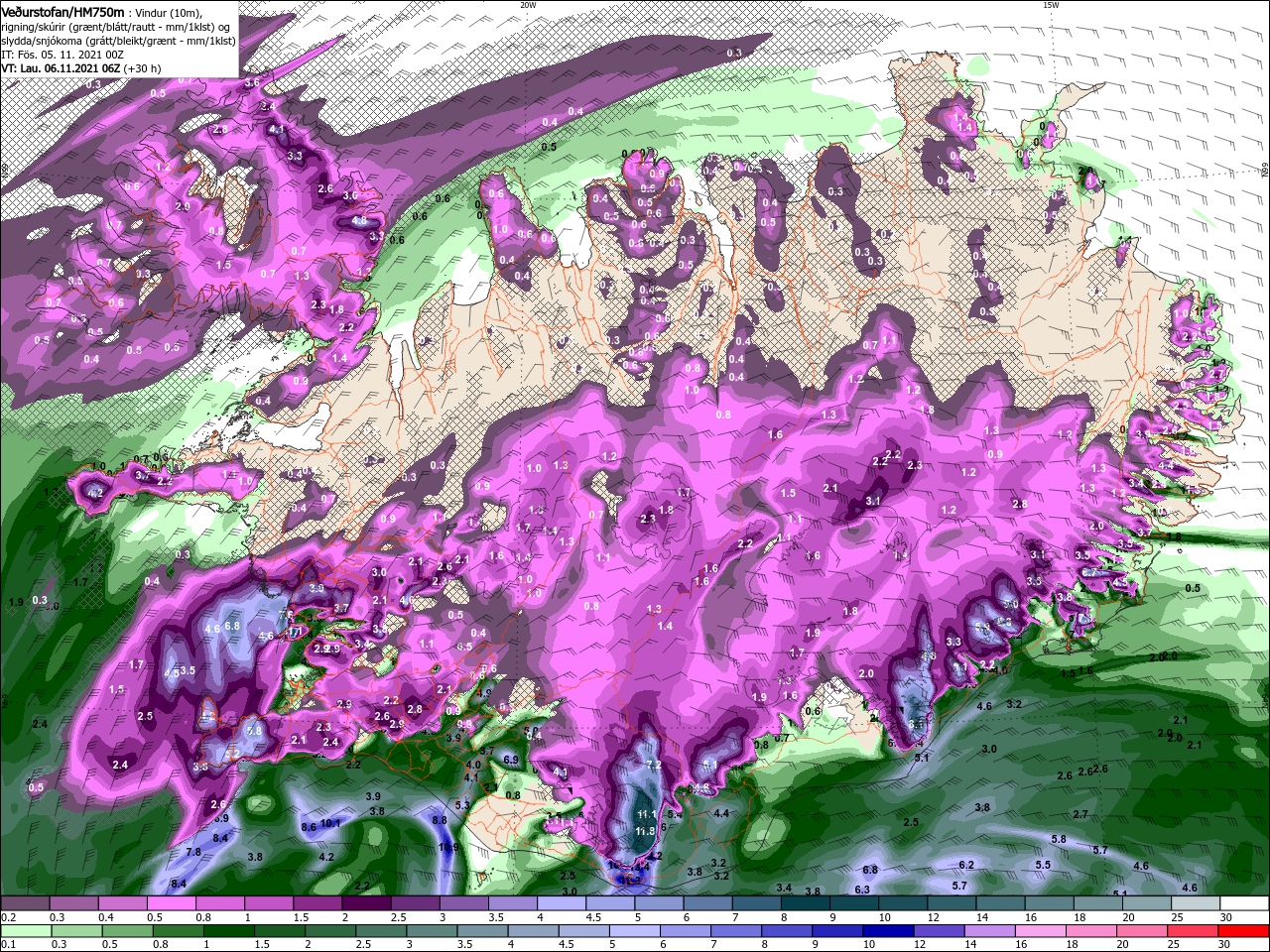Click the dark teal 9 swatch in the upper scale
The width and height of the screenshot is (1270, 952).
point(852,902)
